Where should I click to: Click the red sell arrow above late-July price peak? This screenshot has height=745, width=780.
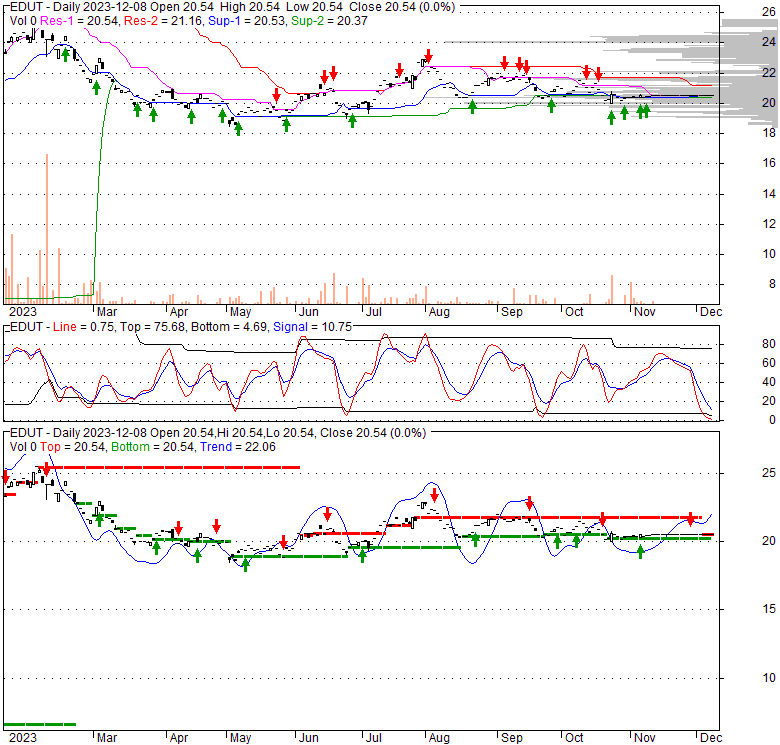(428, 55)
